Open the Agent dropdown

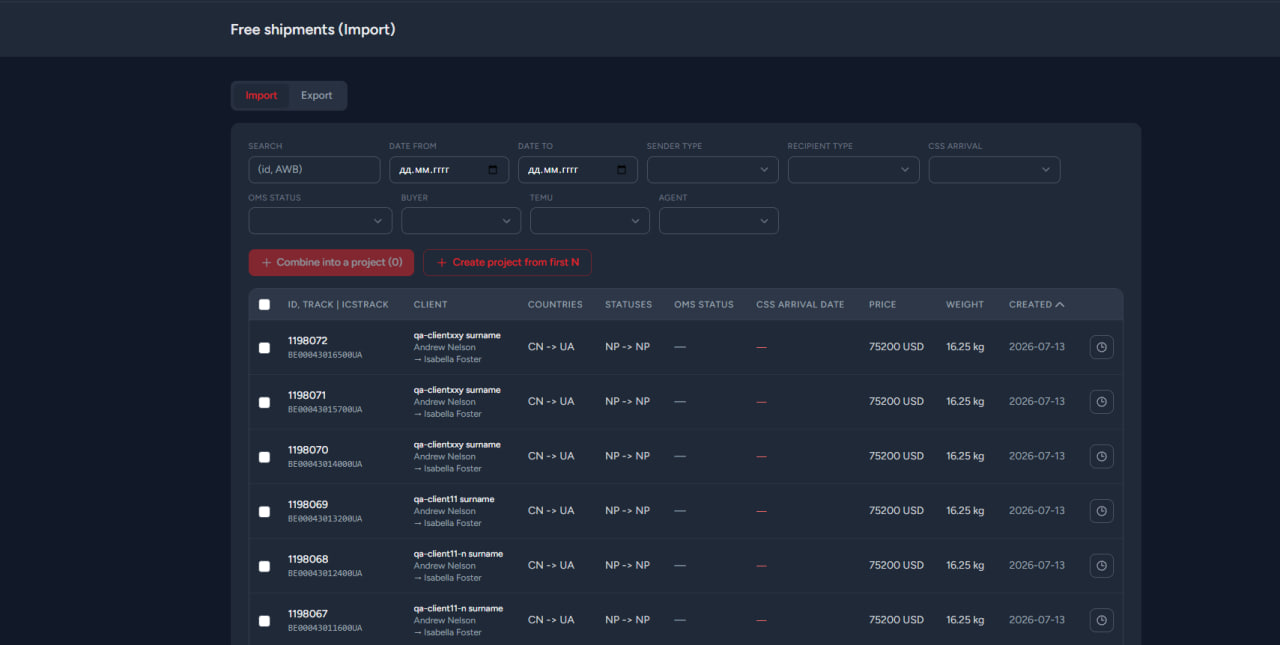(x=719, y=221)
